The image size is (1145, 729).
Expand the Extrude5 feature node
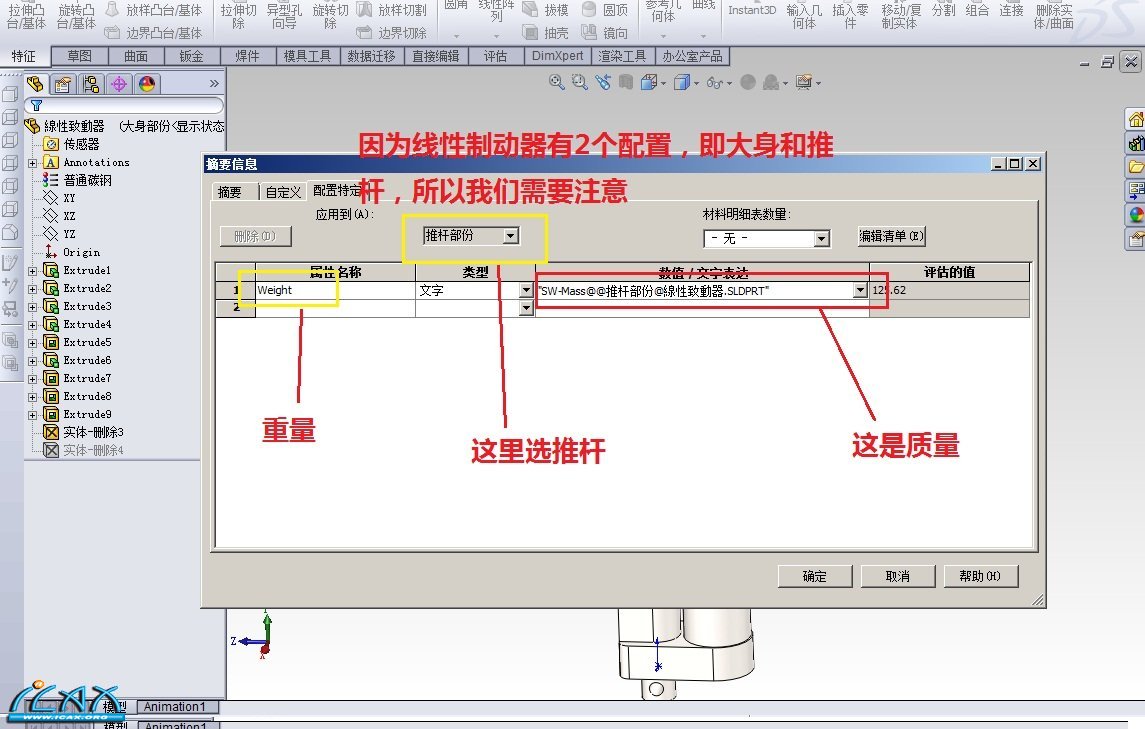[32, 343]
